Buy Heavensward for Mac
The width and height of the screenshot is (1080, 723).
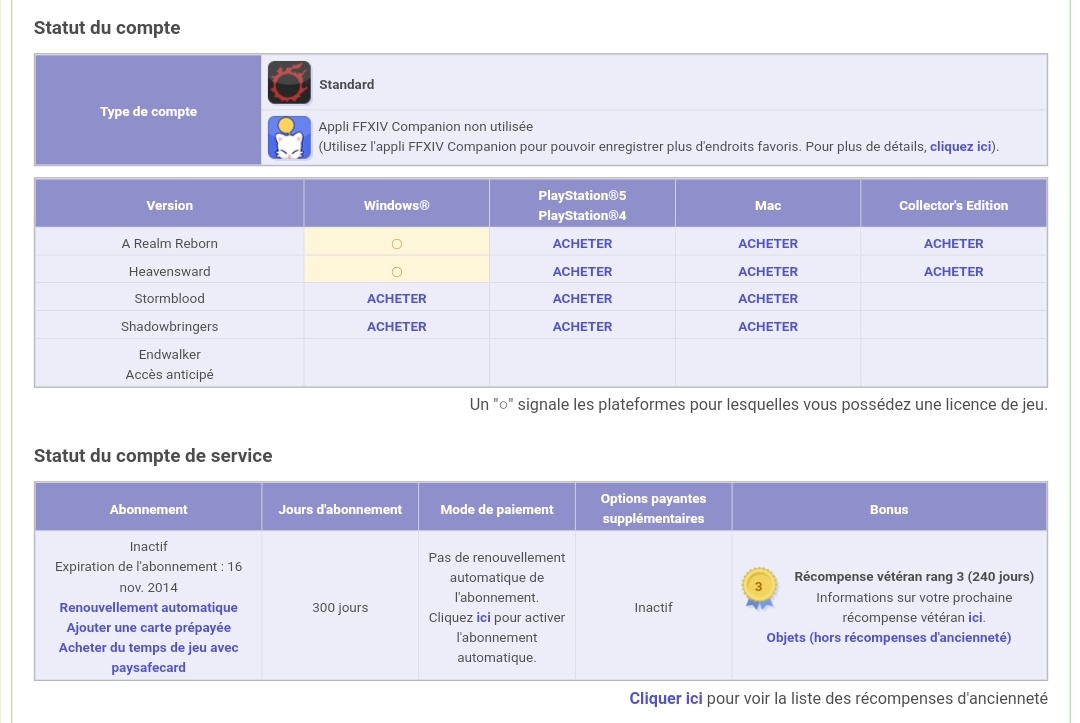click(x=768, y=271)
